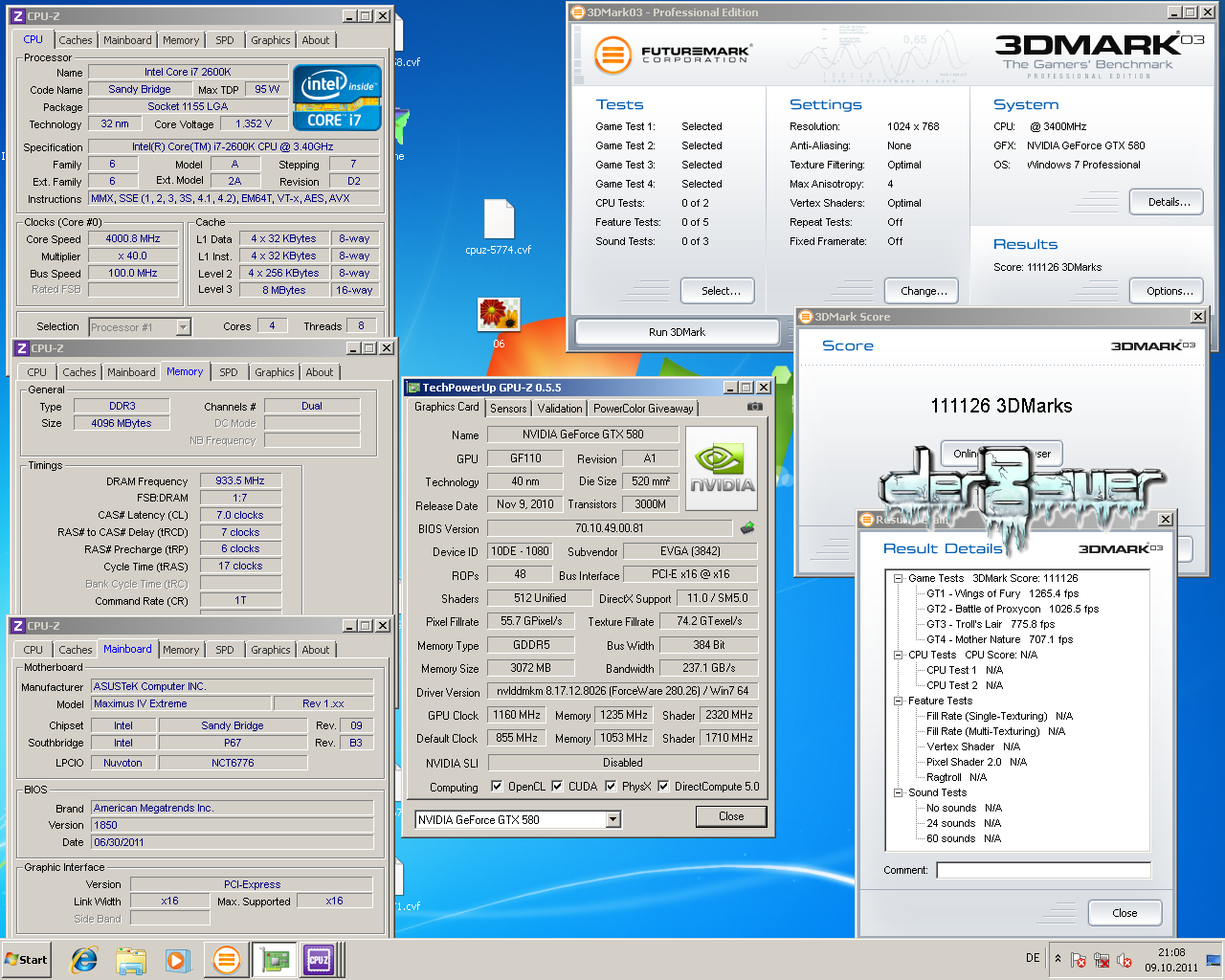Click the Action Center flag tray icon
The height and width of the screenshot is (980, 1225).
[1079, 960]
